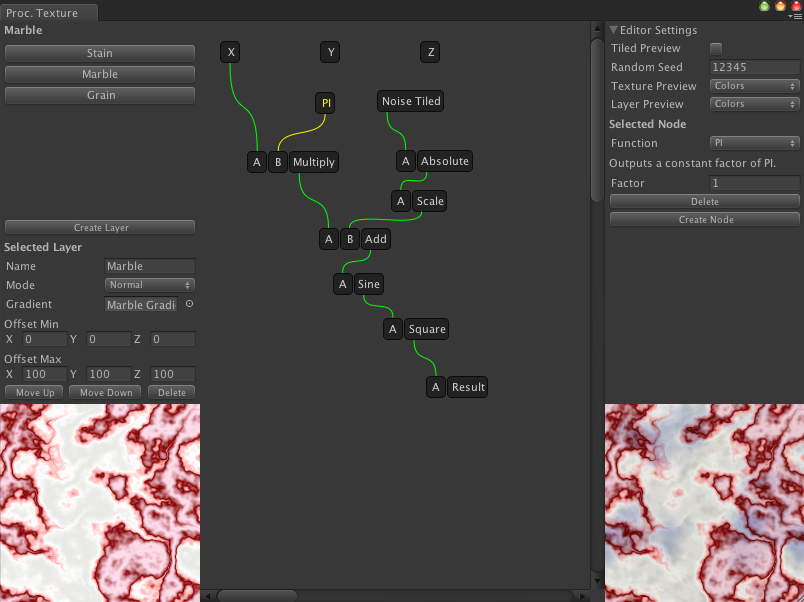Click the Create Layer button
804x602 pixels.
coord(99,228)
